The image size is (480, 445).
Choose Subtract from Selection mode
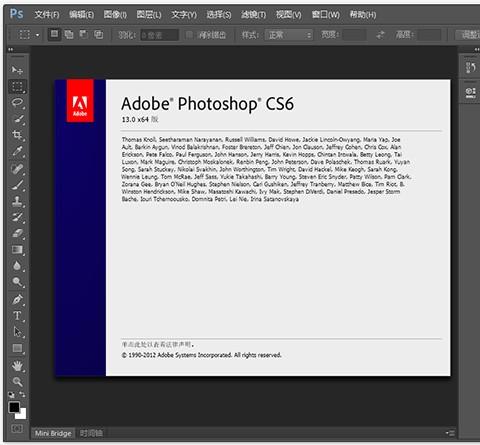coord(84,34)
